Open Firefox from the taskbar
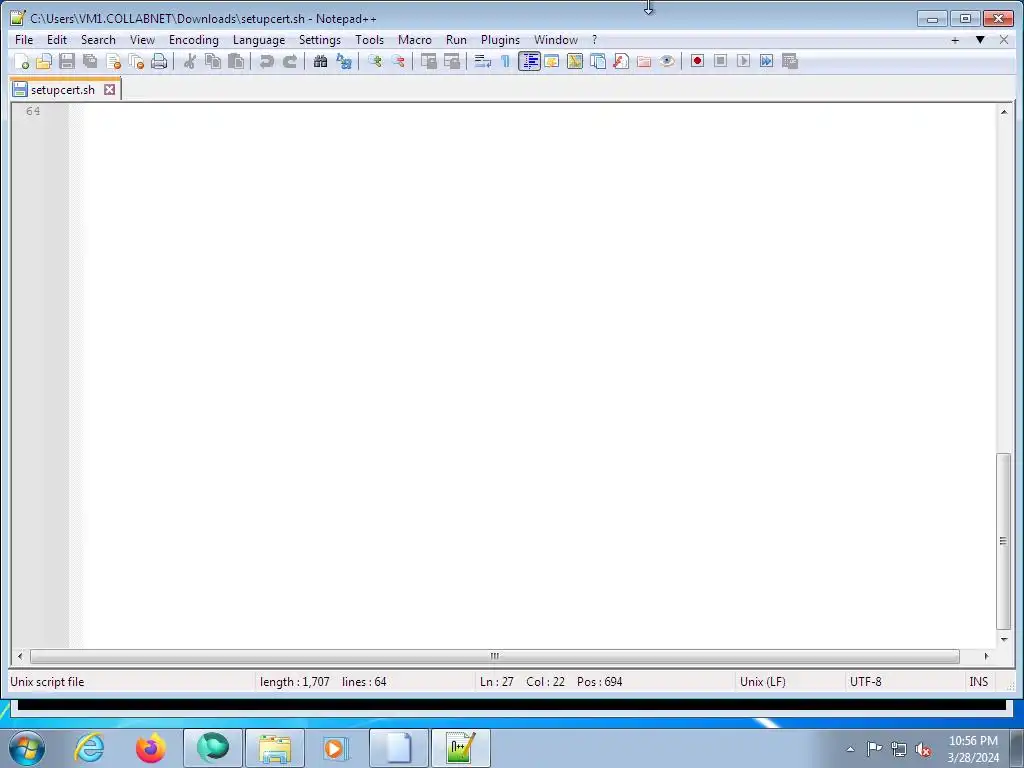1024x768 pixels. pos(151,748)
